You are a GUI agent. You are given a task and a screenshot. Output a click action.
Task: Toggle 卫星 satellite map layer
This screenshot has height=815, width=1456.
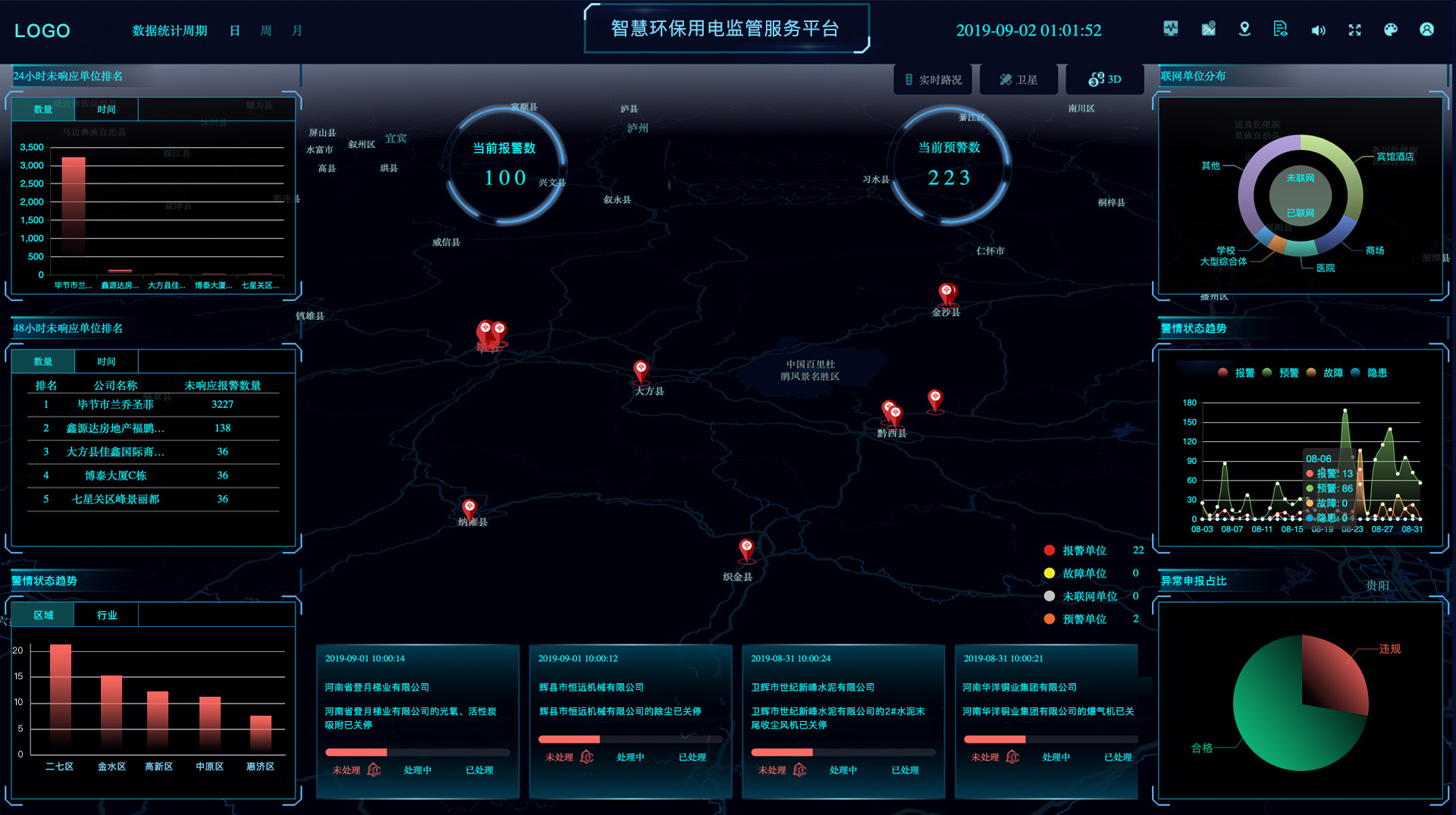pyautogui.click(x=1018, y=80)
